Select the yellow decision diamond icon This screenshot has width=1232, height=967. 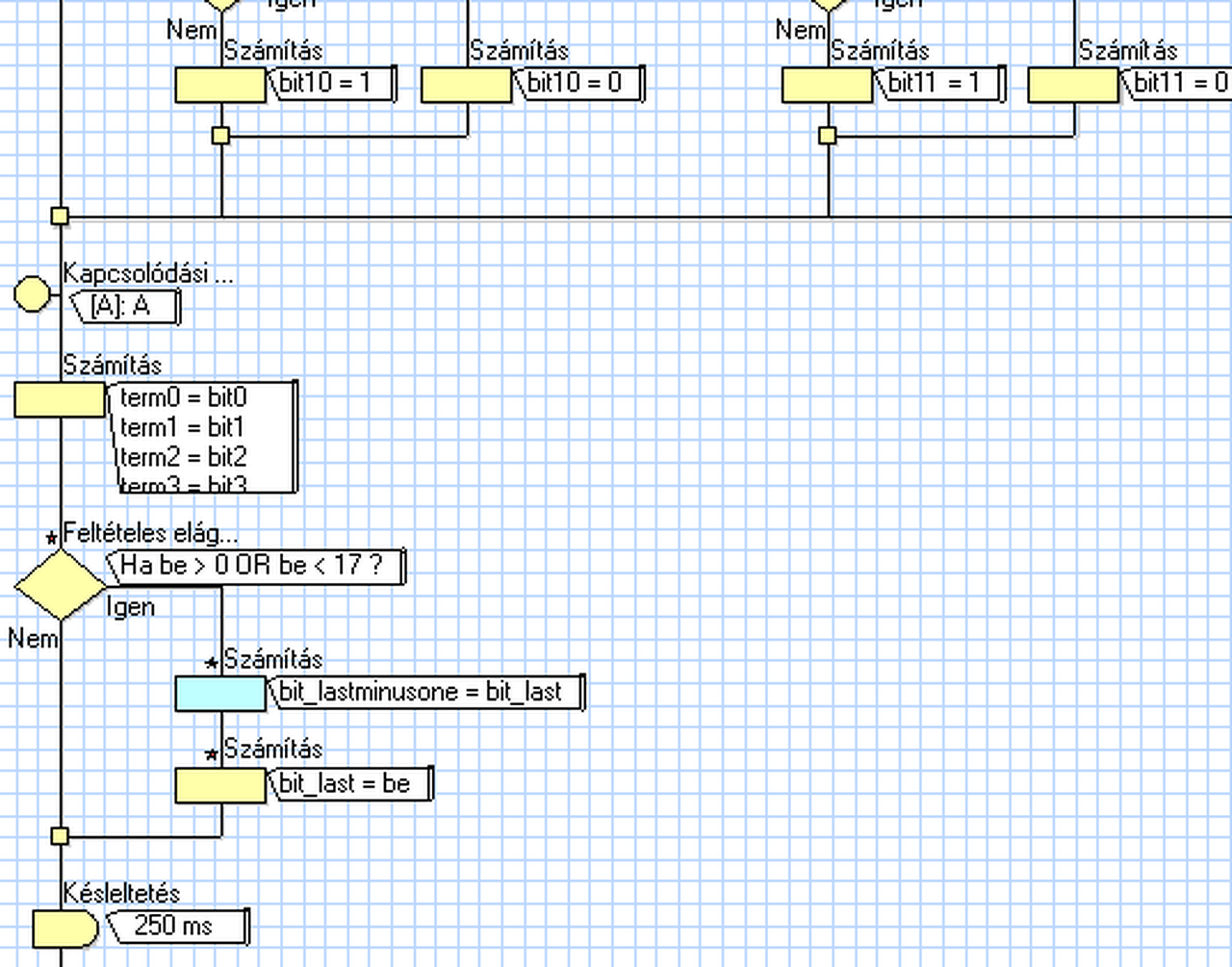(x=61, y=584)
